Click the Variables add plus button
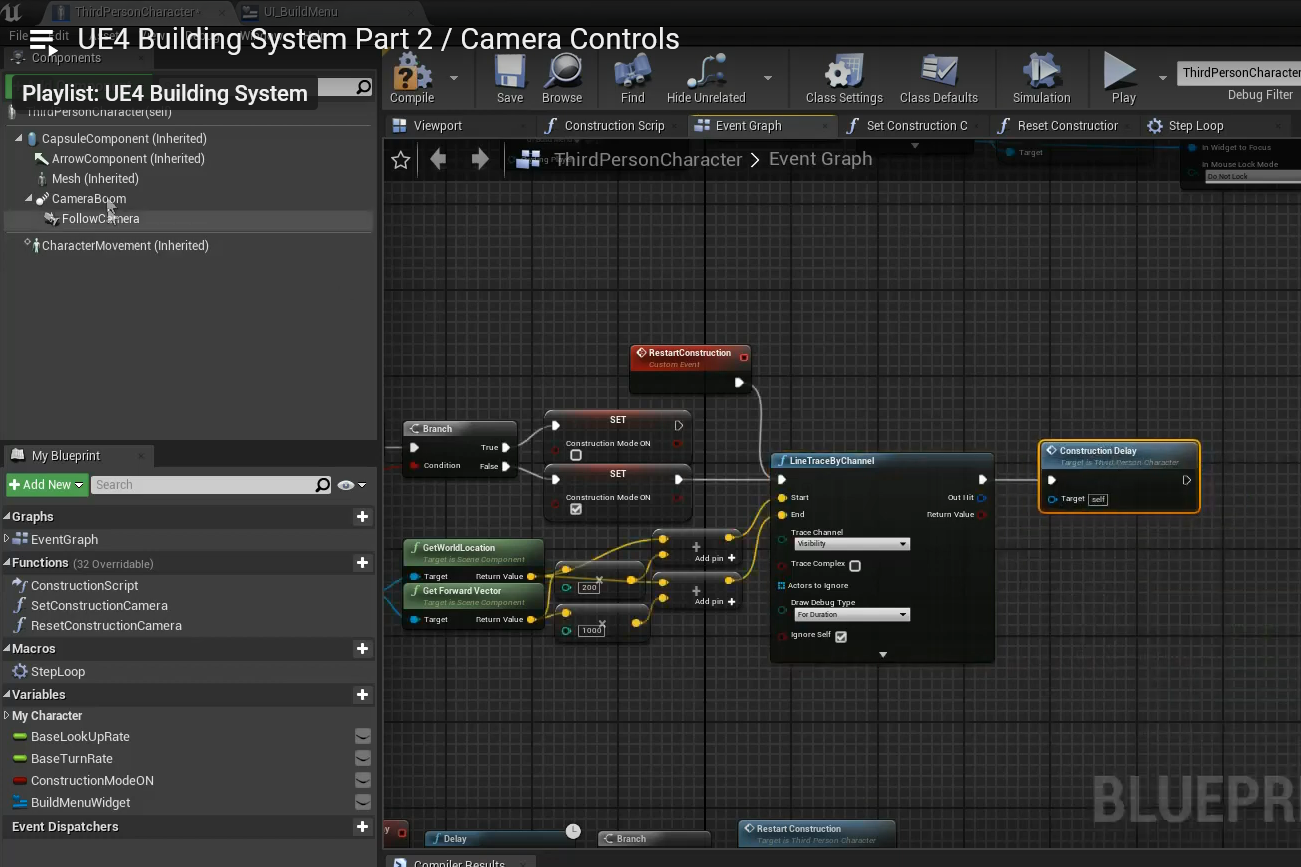Image resolution: width=1301 pixels, height=867 pixels. click(362, 695)
